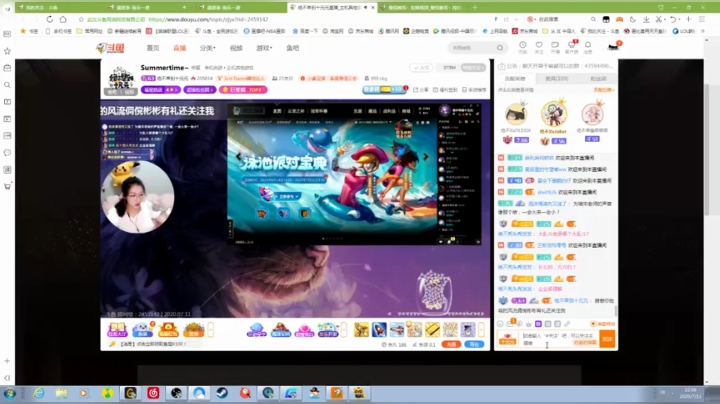Image resolution: width=720 pixels, height=404 pixels.
Task: Click the gold bar gift icon
Action: (x=432, y=329)
